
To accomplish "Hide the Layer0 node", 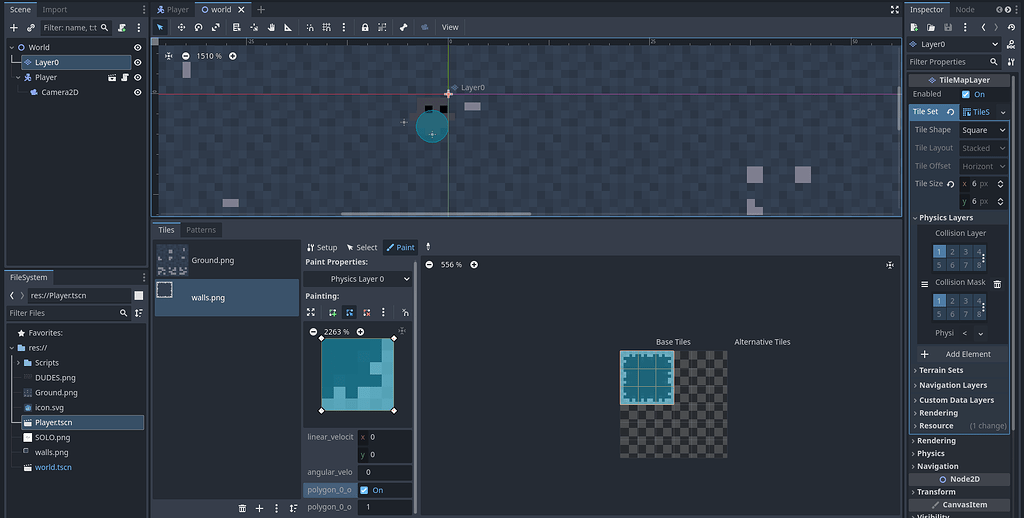I will click(x=138, y=63).
